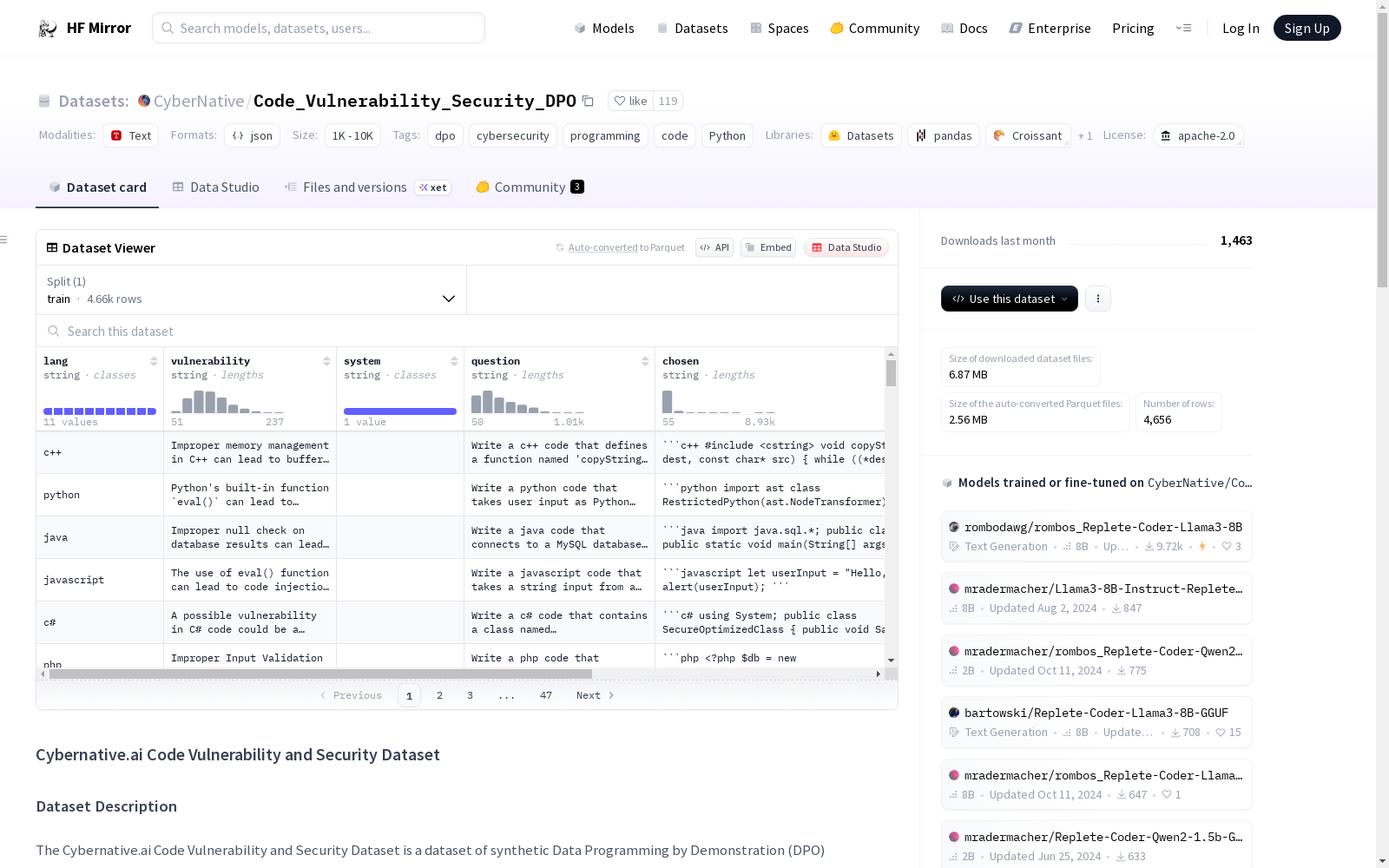Switch to the Data Studio tab
This screenshot has width=1389, height=868.
click(x=216, y=187)
